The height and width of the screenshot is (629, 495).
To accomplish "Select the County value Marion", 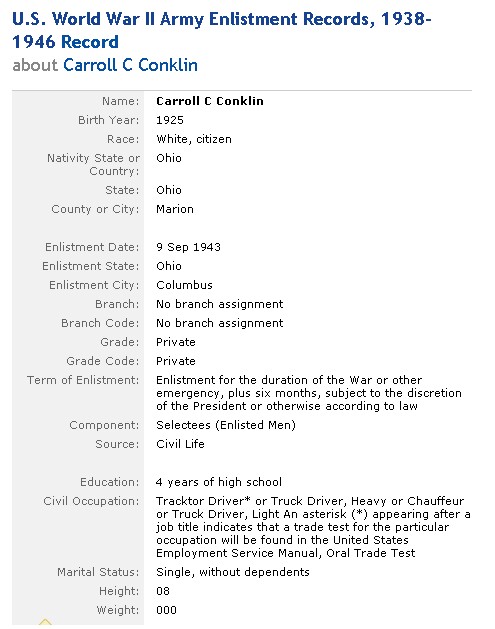I will tap(175, 209).
